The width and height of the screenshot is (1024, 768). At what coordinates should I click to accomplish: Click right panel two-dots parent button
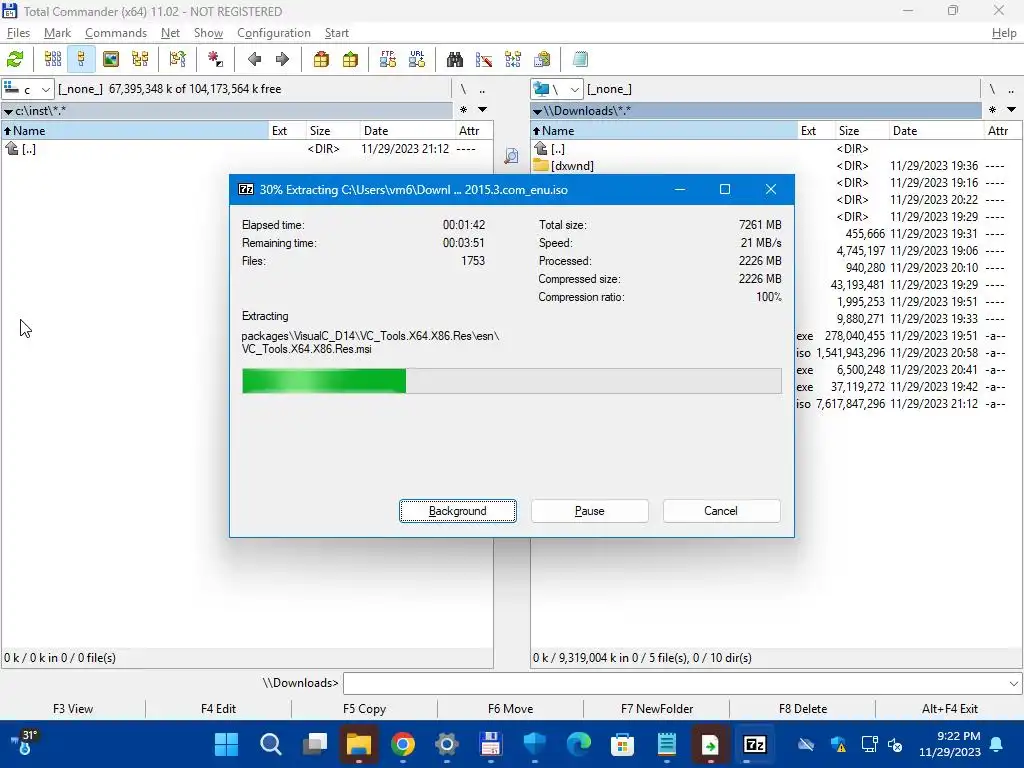[x=1011, y=89]
